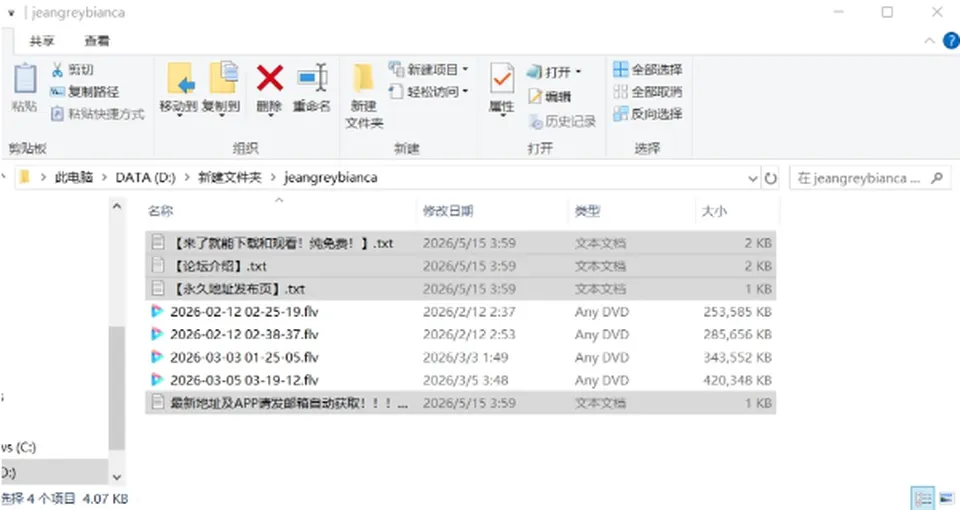Switch to the Share (共享) tab
960x510 pixels.
click(42, 41)
